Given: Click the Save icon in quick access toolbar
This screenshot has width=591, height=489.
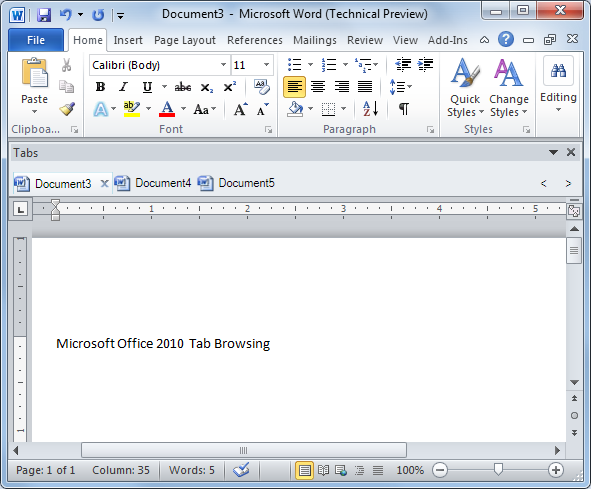Looking at the screenshot, I should click(44, 15).
